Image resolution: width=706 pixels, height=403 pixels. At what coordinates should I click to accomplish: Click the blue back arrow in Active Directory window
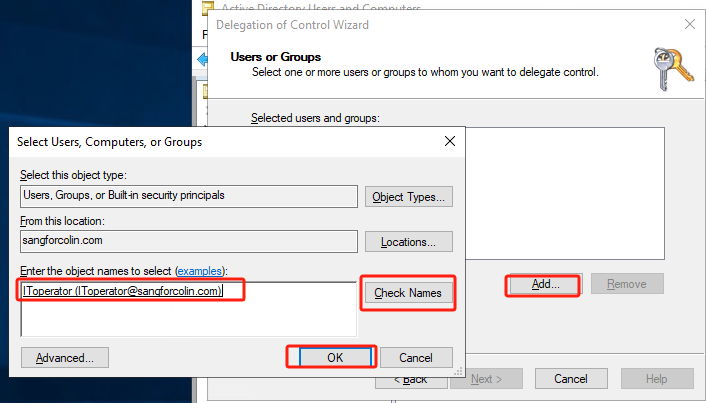point(202,59)
